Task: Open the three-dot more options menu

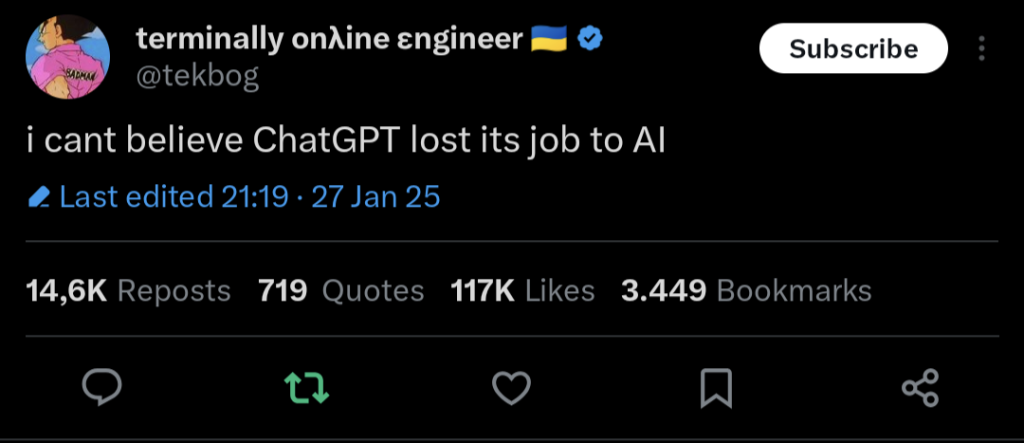Action: coord(981,48)
